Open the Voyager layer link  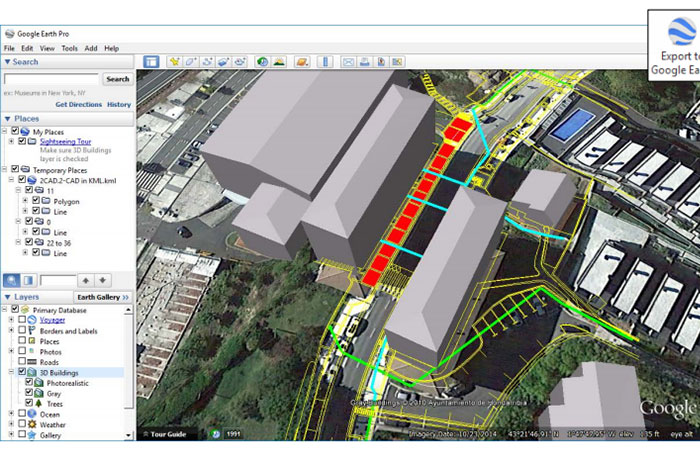click(52, 320)
